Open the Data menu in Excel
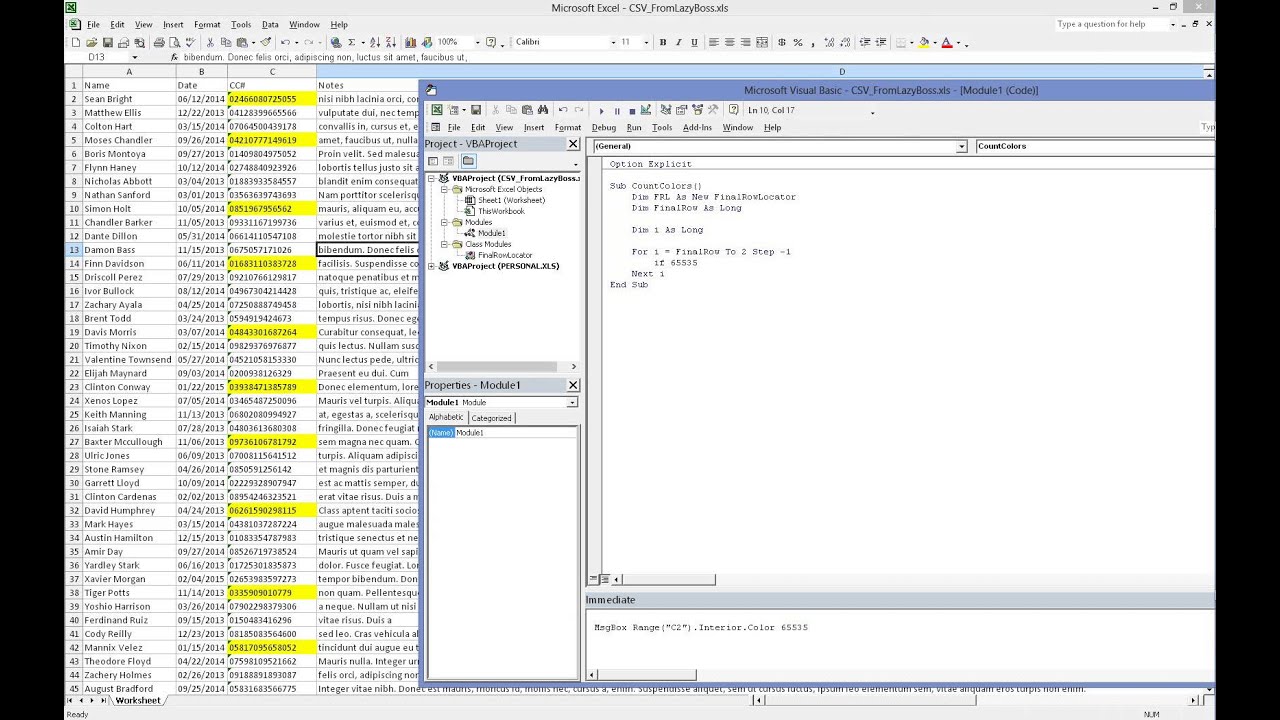This screenshot has height=720, width=1280. (x=270, y=25)
